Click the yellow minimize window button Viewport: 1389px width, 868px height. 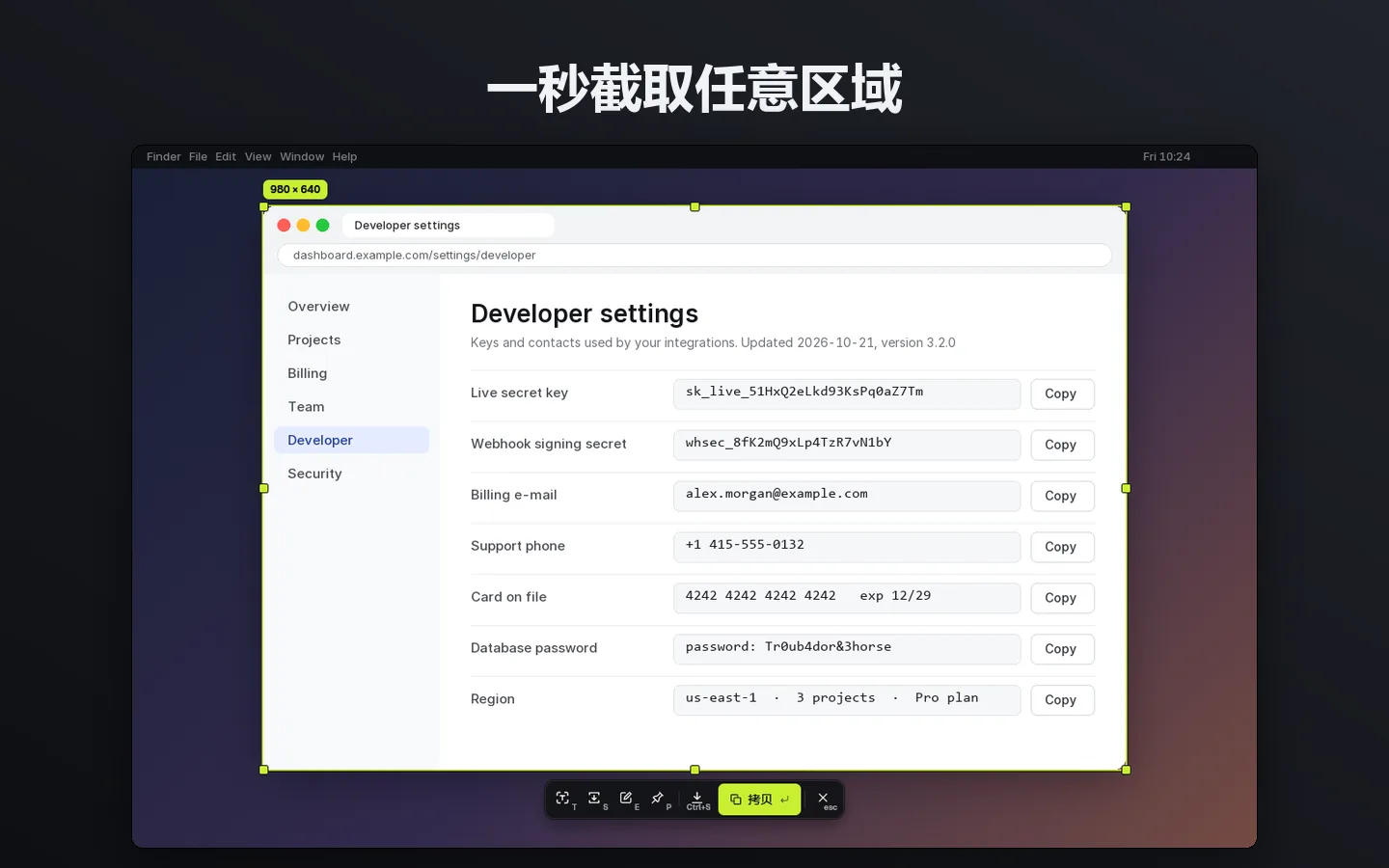(303, 226)
